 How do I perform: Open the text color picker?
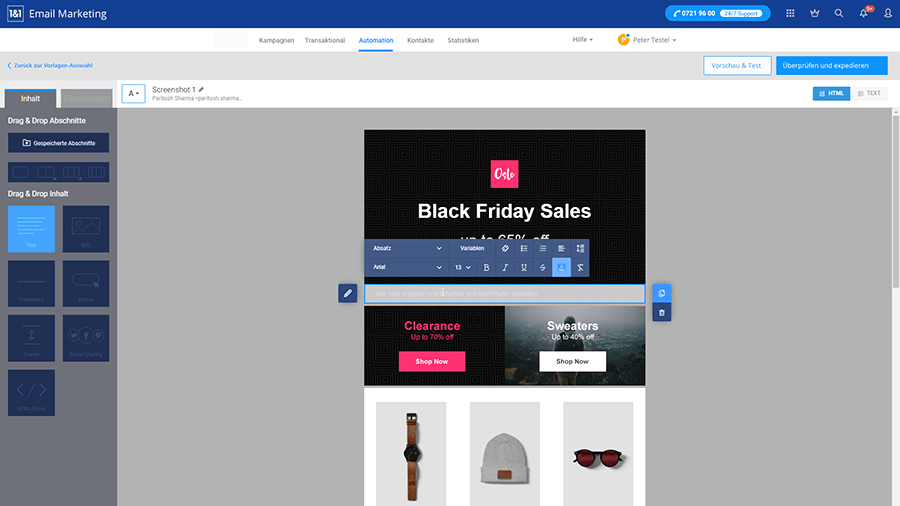coord(561,268)
